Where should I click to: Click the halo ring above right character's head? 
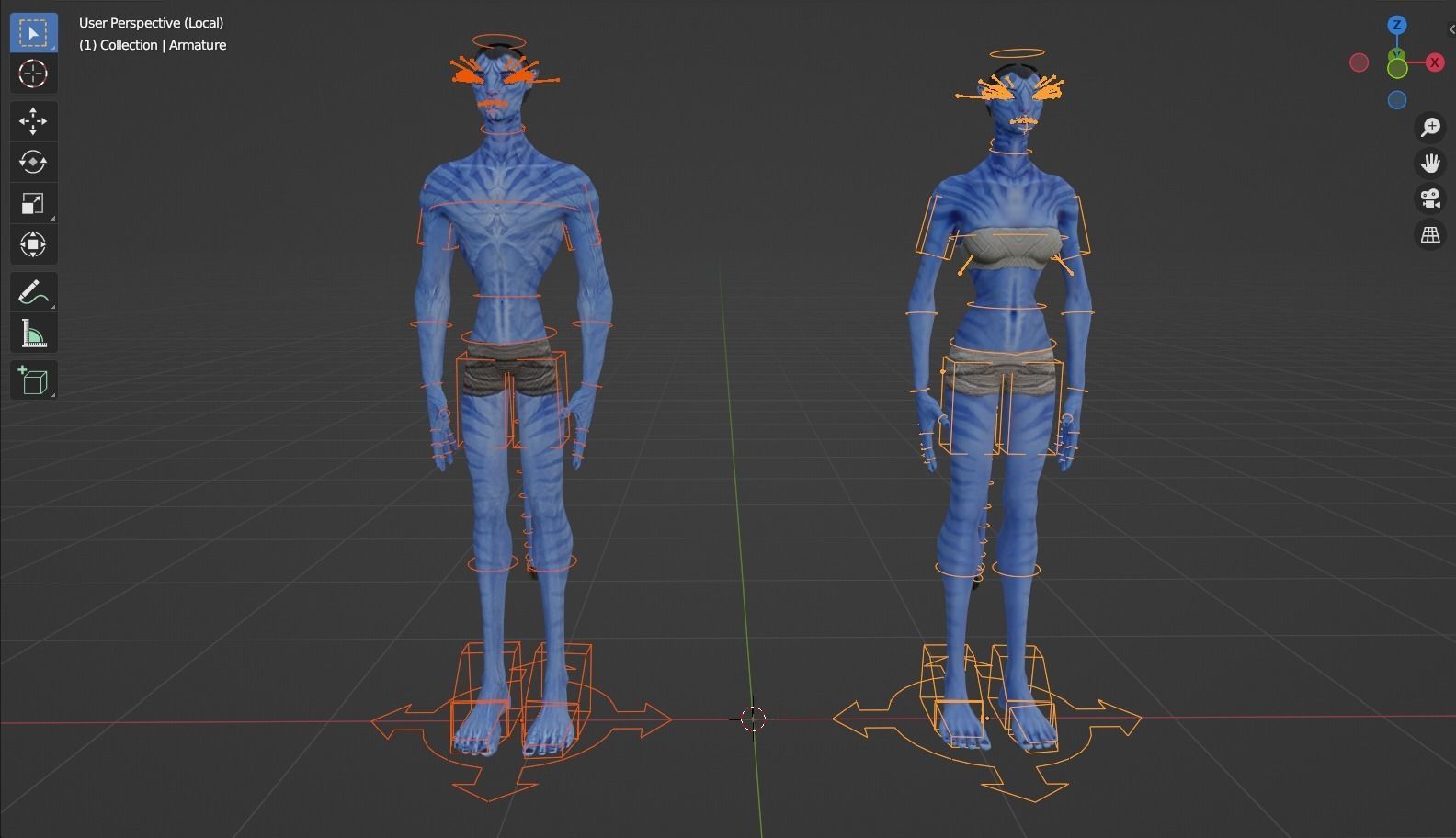1017,54
